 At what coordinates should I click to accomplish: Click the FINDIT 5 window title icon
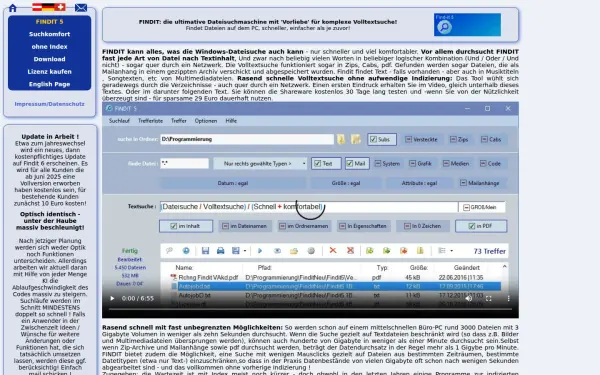109,108
